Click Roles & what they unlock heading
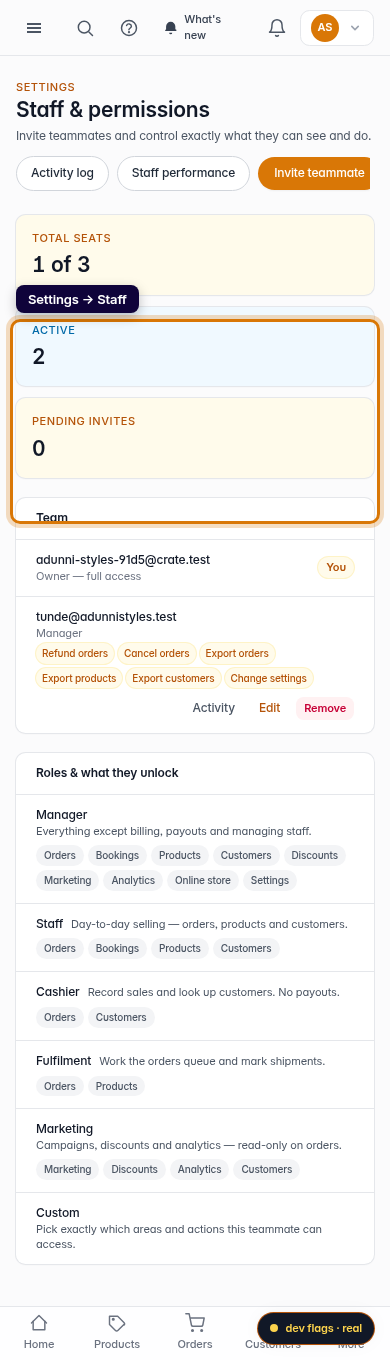390x1360 pixels. 107,773
